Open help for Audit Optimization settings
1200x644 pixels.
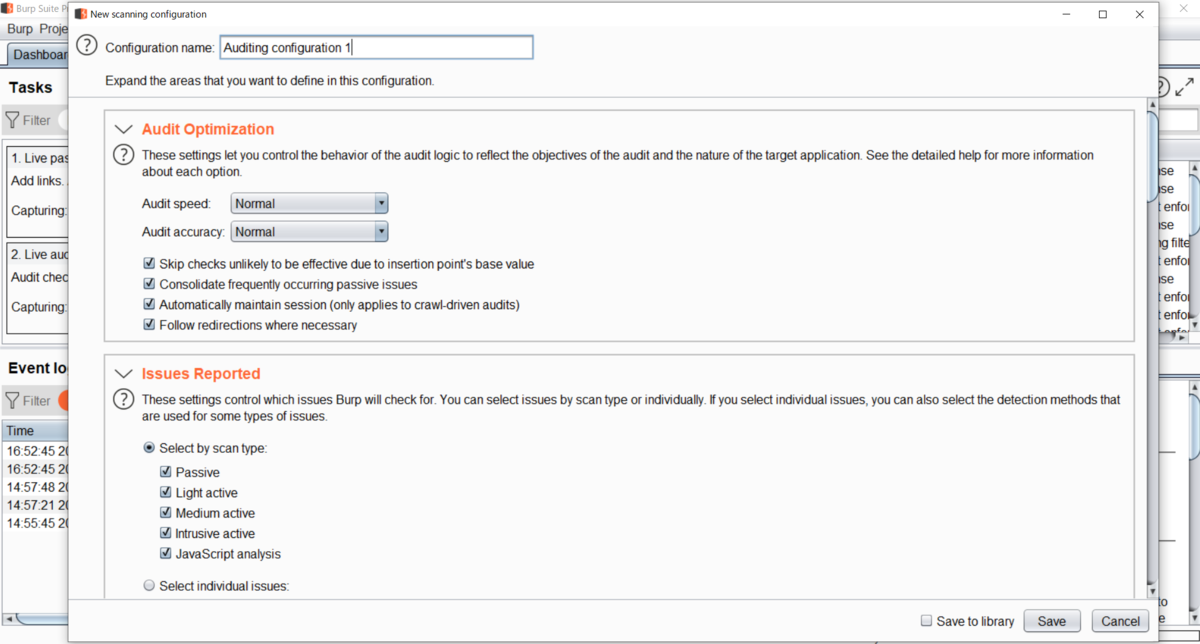pos(122,156)
